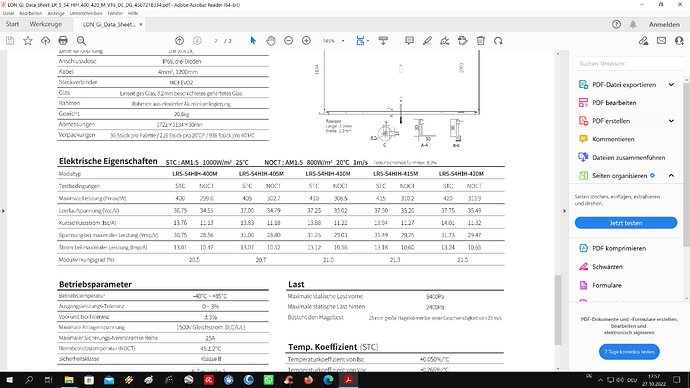Open the fit page options arrow

coord(368,41)
